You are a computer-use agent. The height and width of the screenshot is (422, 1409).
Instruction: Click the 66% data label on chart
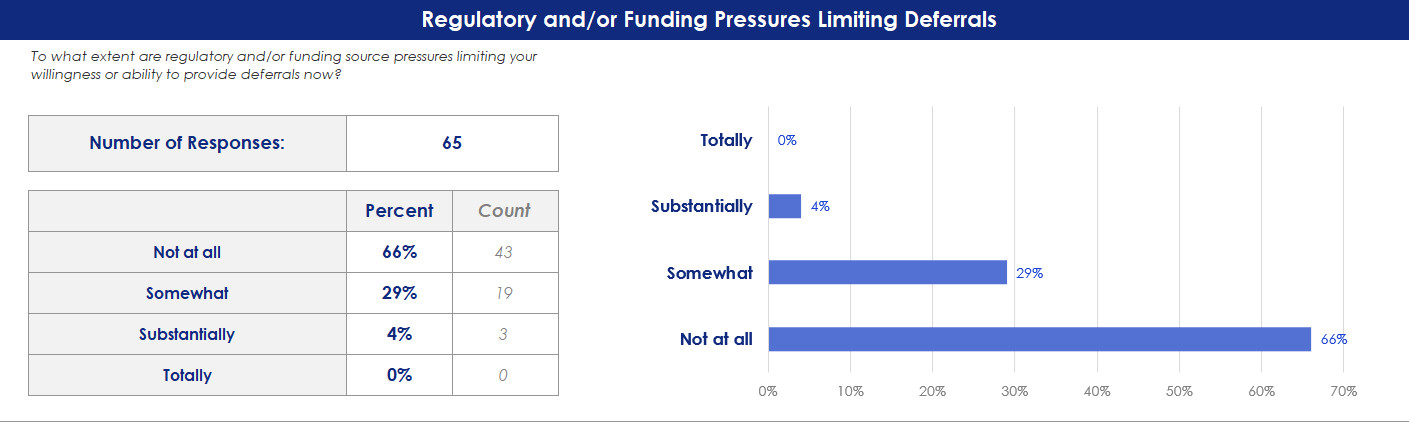1334,339
